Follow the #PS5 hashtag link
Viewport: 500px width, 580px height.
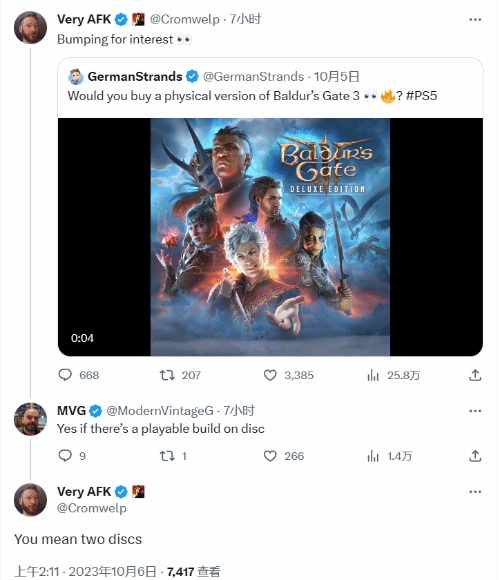(422, 96)
